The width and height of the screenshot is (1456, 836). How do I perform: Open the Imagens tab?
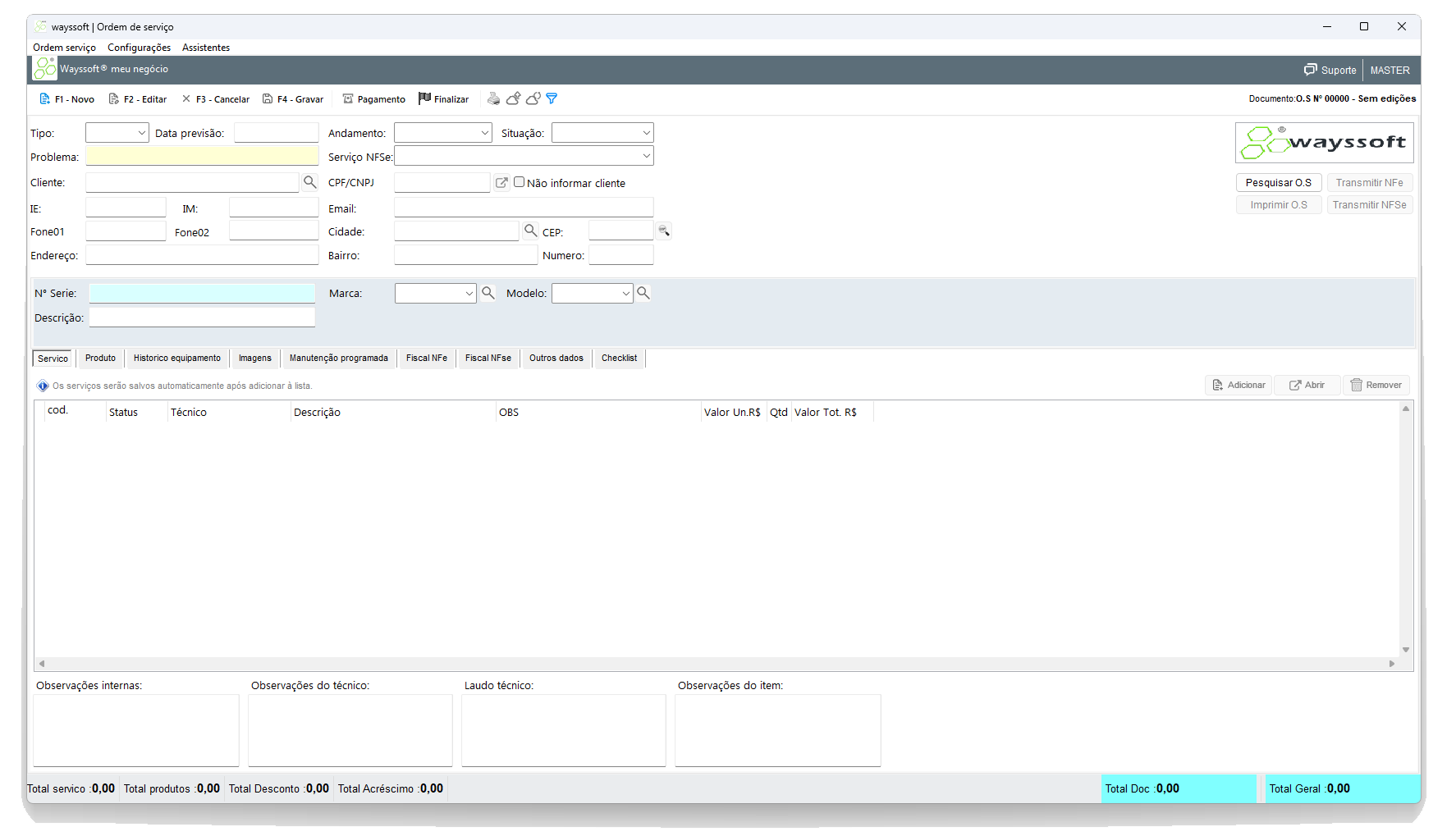(255, 359)
